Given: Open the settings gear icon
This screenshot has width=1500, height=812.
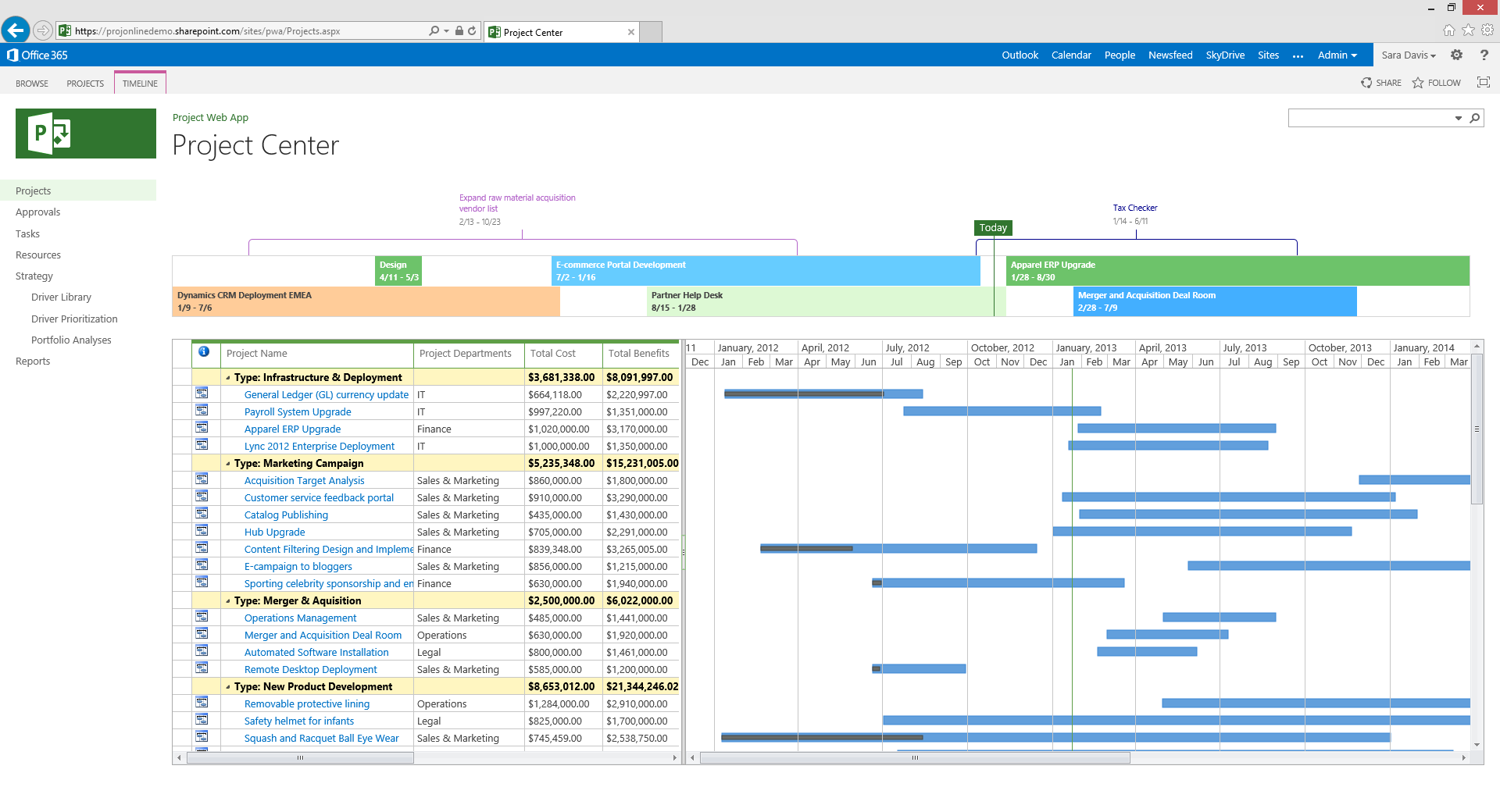Looking at the screenshot, I should [1456, 55].
